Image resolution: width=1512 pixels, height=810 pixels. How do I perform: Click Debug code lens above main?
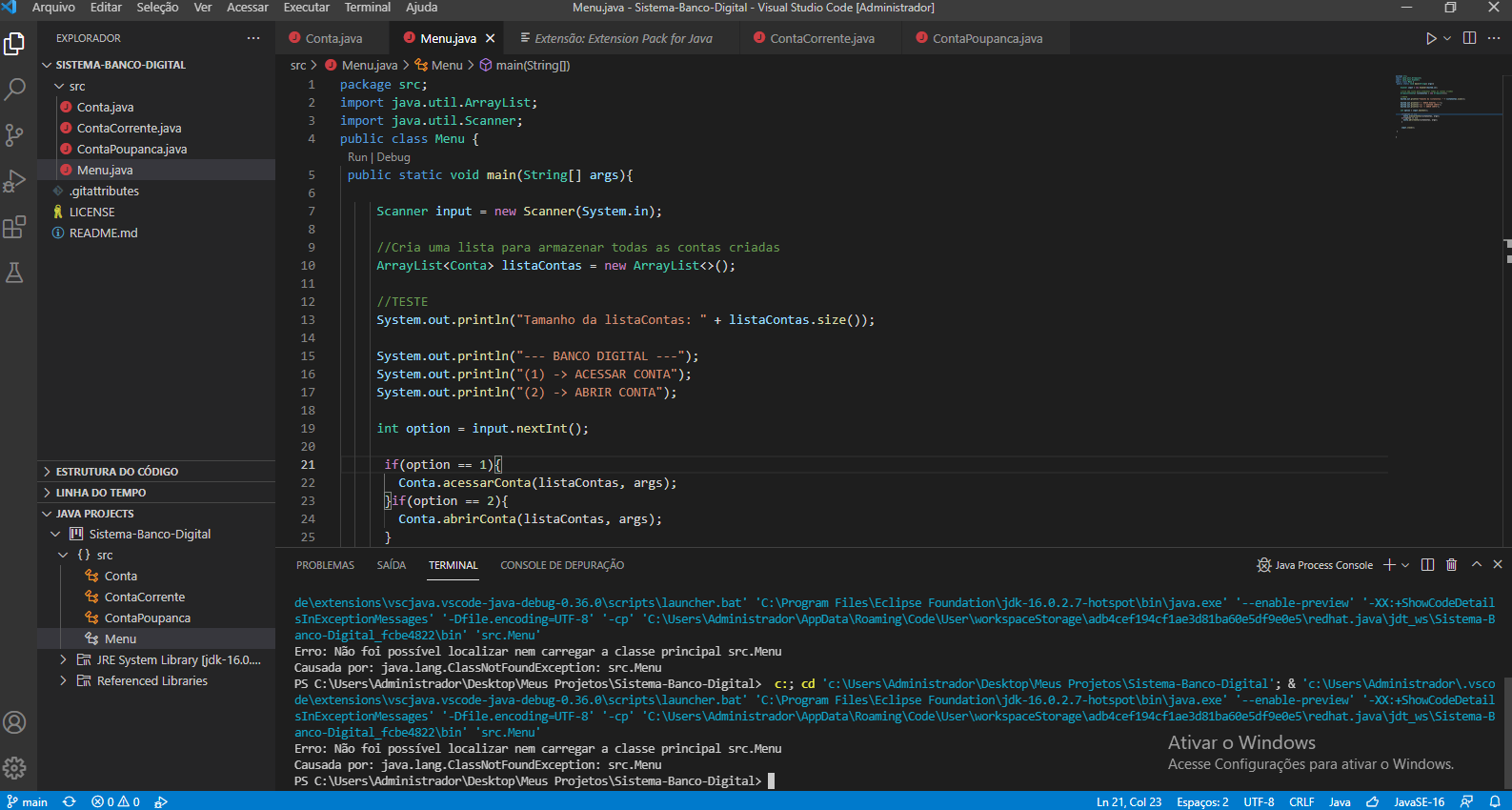[393, 157]
